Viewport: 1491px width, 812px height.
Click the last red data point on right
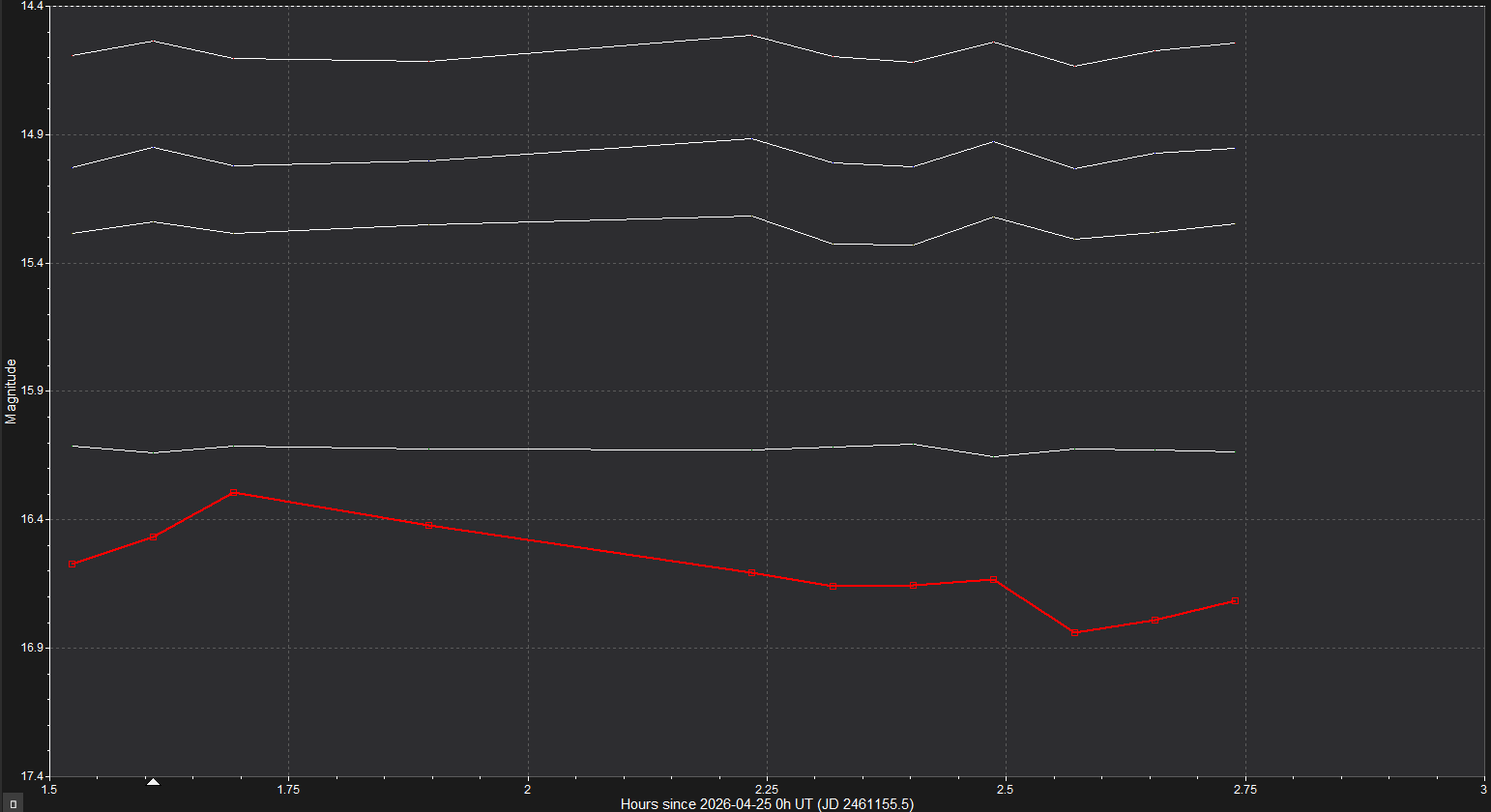click(1235, 601)
